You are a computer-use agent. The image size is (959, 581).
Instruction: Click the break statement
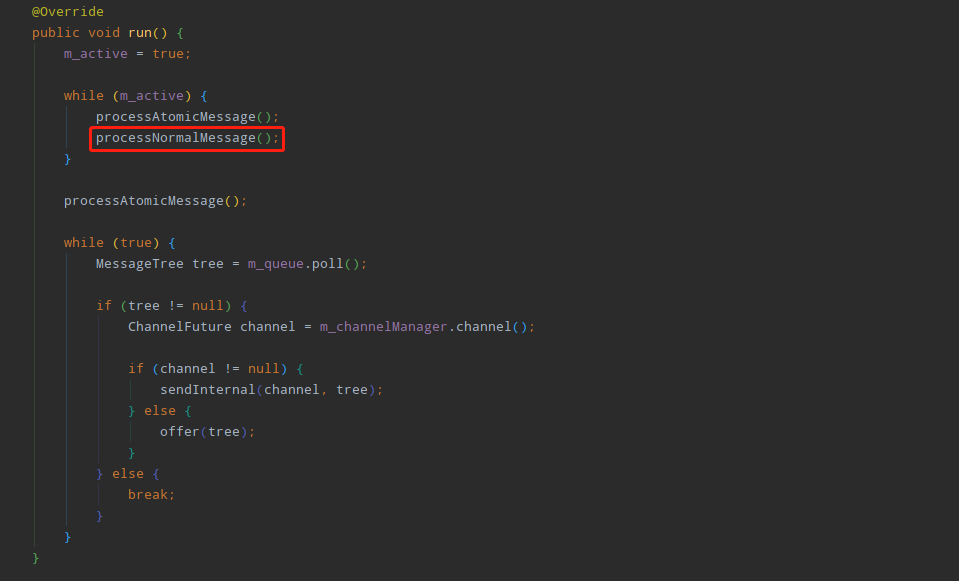(148, 495)
